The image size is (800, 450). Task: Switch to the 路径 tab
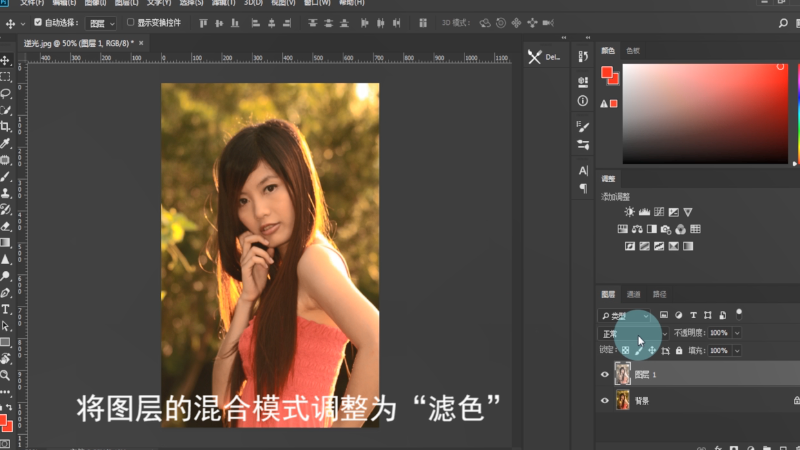pos(659,294)
